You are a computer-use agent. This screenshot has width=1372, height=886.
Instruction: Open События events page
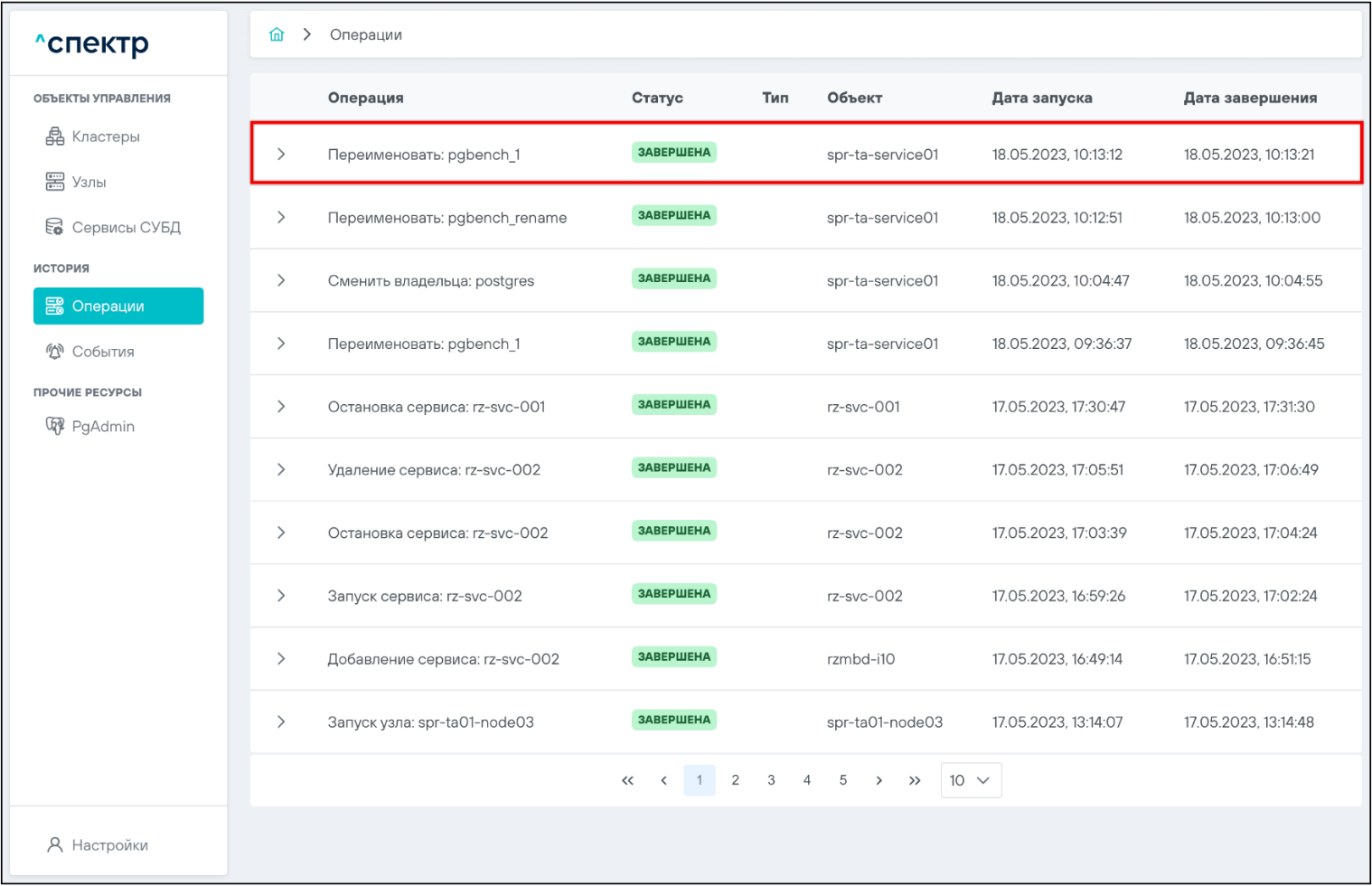point(102,352)
